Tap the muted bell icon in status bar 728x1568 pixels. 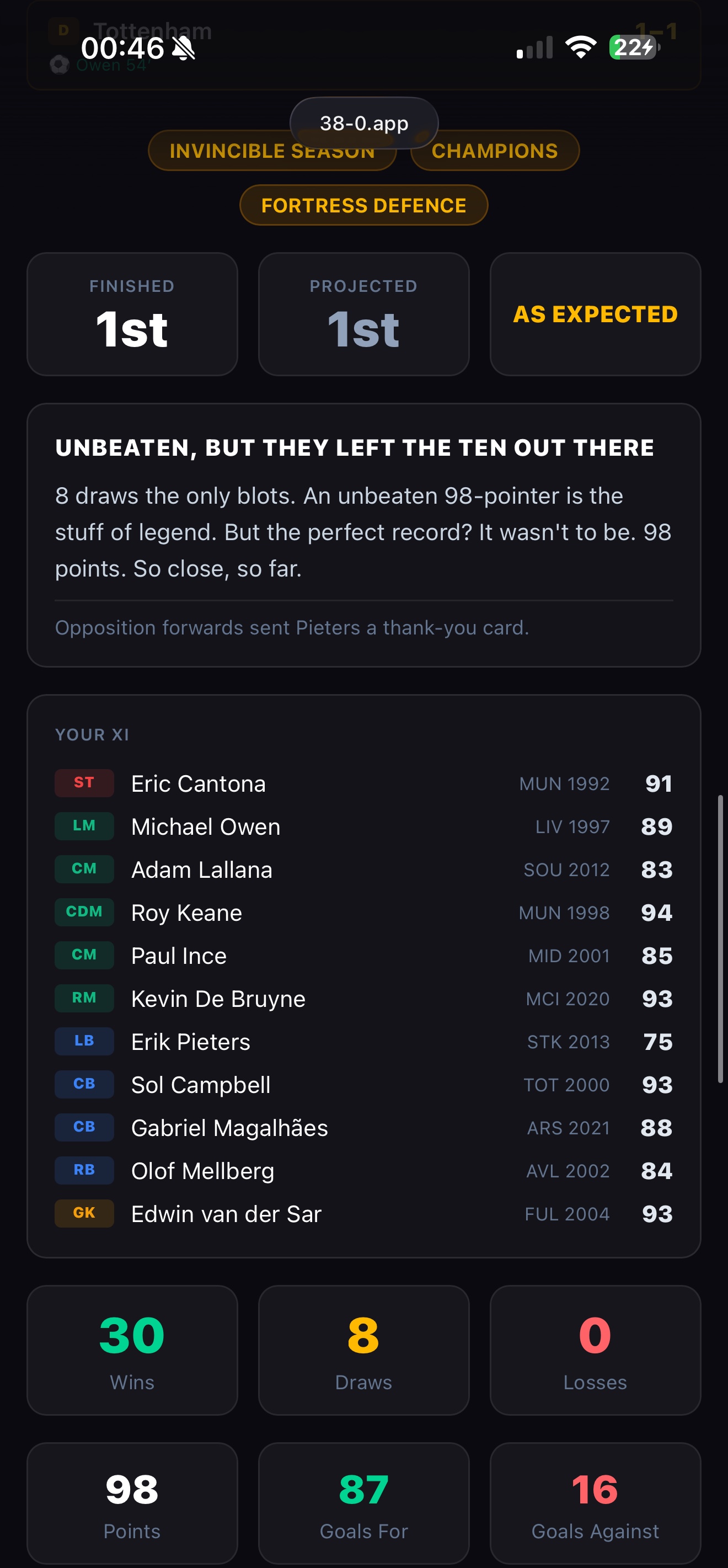(183, 48)
